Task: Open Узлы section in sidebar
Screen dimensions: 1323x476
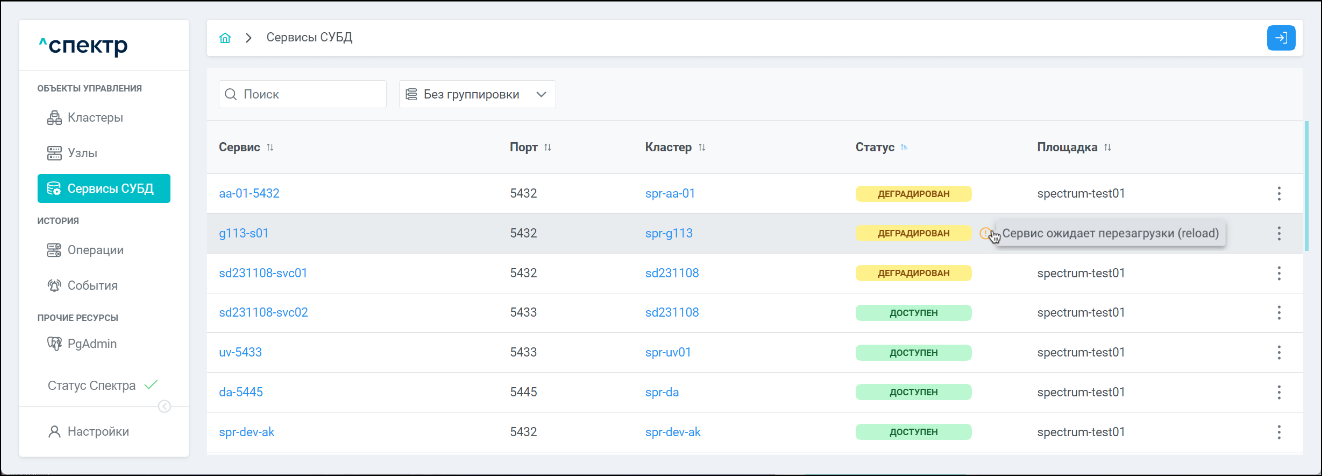Action: click(82, 153)
